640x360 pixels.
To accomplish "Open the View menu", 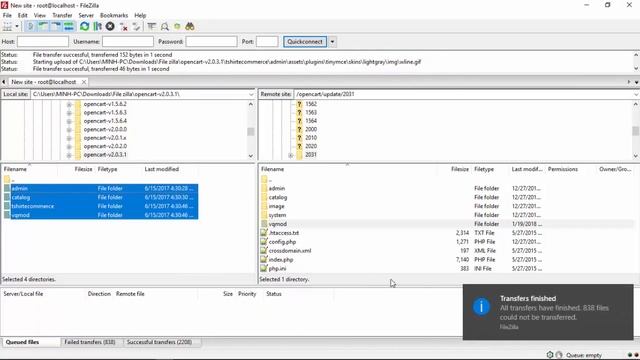I will (40, 15).
